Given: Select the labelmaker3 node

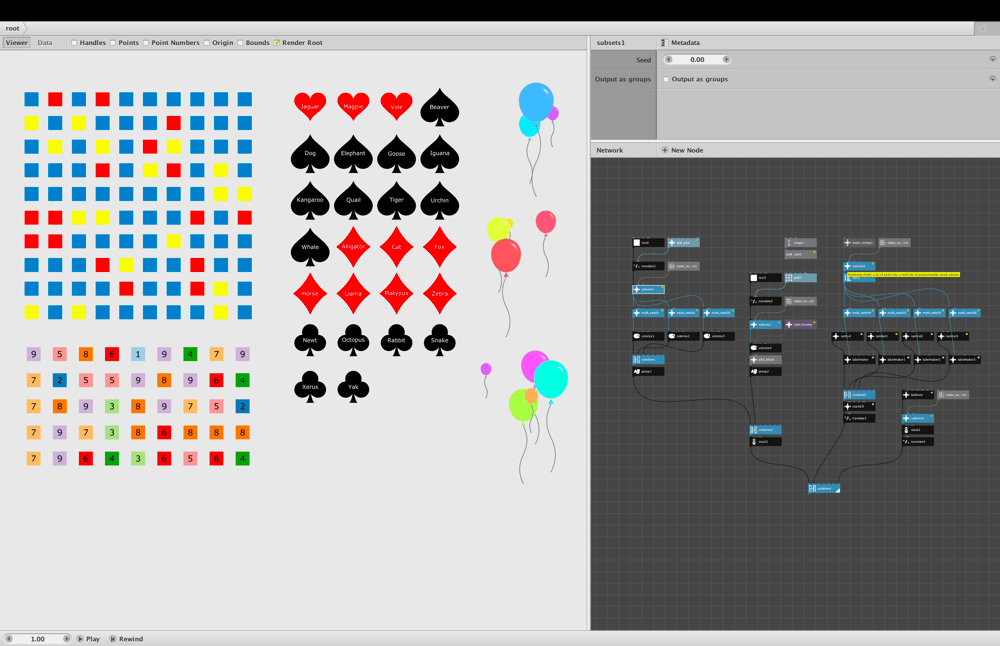Looking at the screenshot, I should tap(965, 360).
